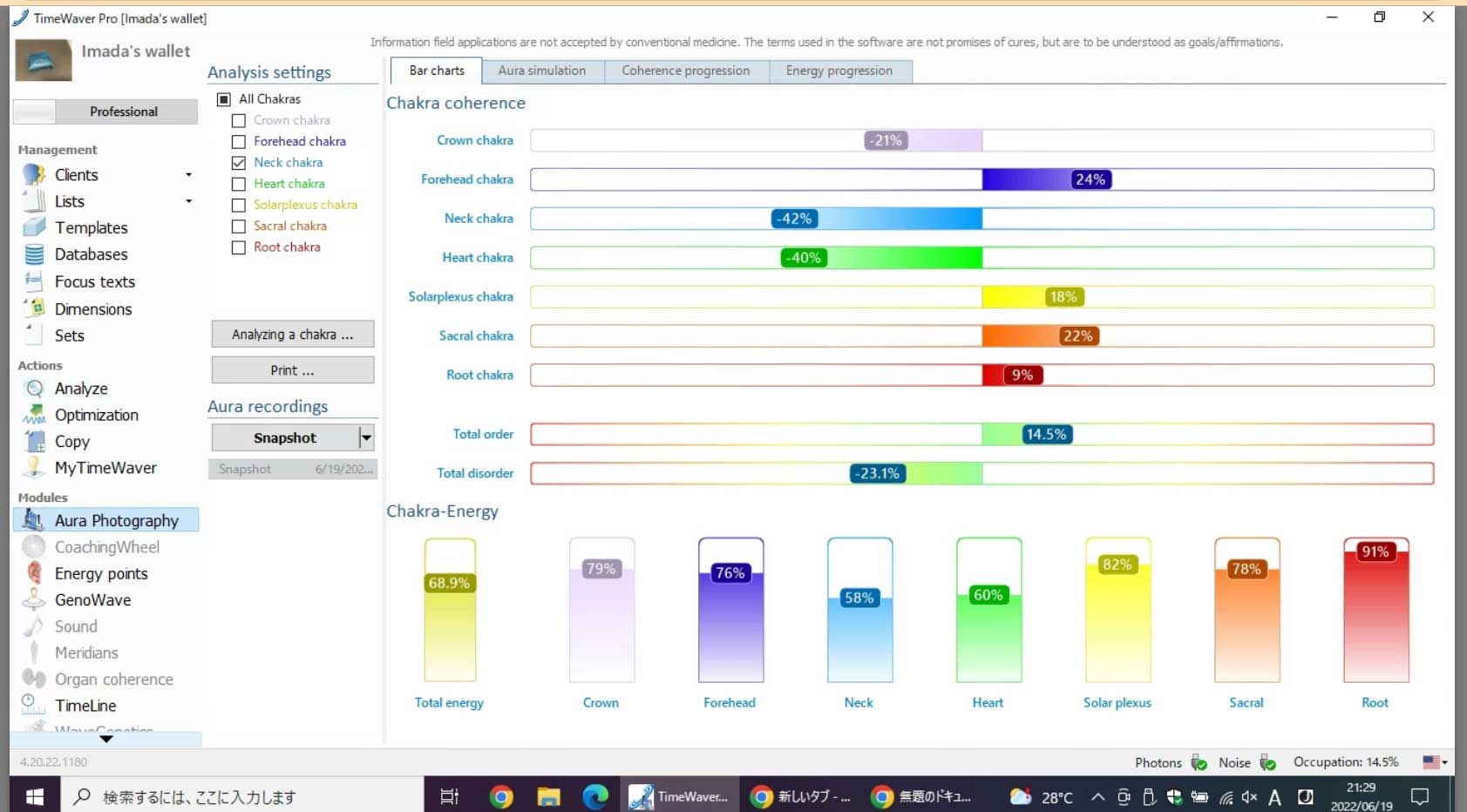Image resolution: width=1467 pixels, height=812 pixels.
Task: Switch to the Coherence progression tab
Action: (x=686, y=71)
